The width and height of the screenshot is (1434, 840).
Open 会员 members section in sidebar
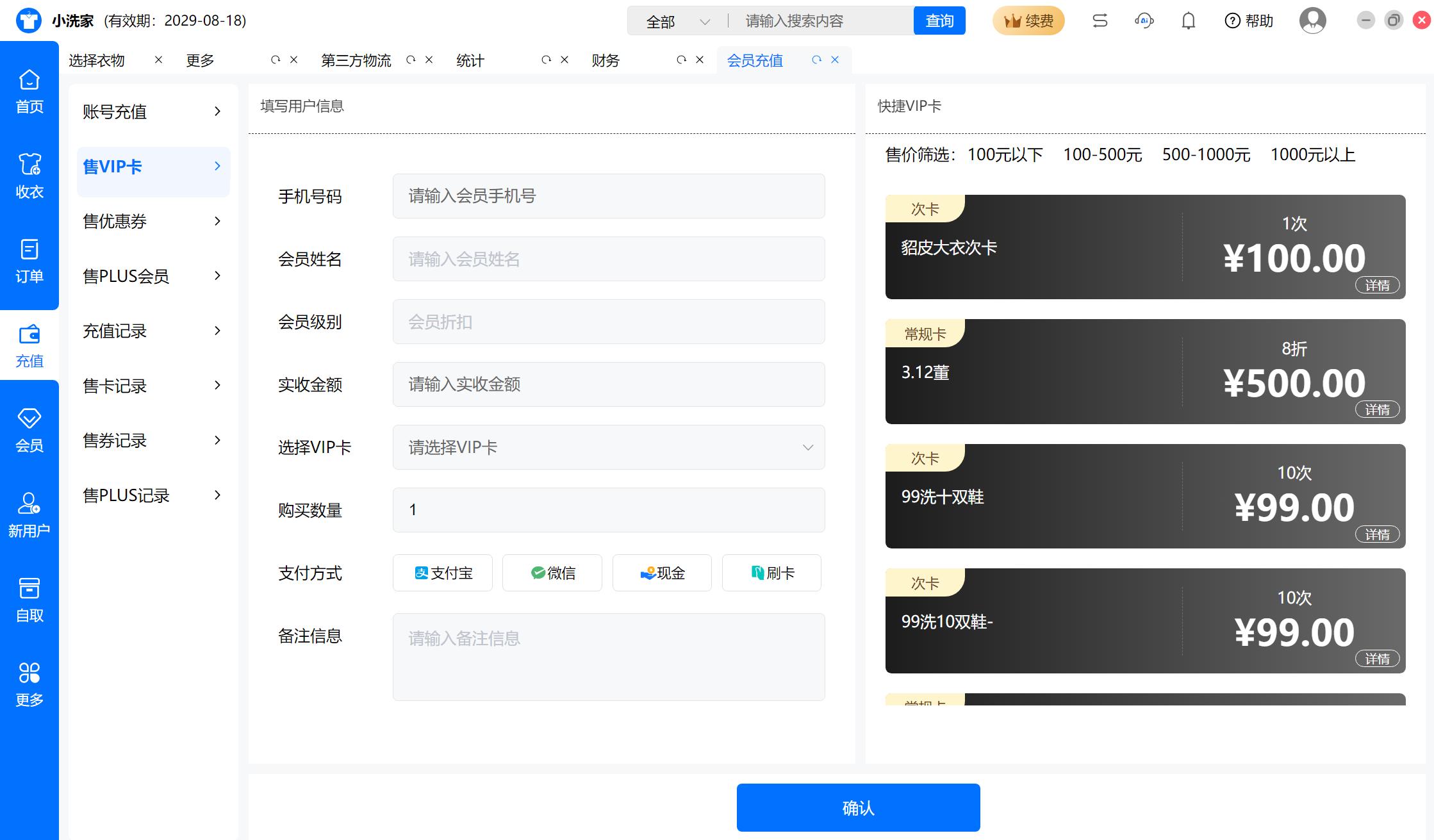[x=29, y=430]
